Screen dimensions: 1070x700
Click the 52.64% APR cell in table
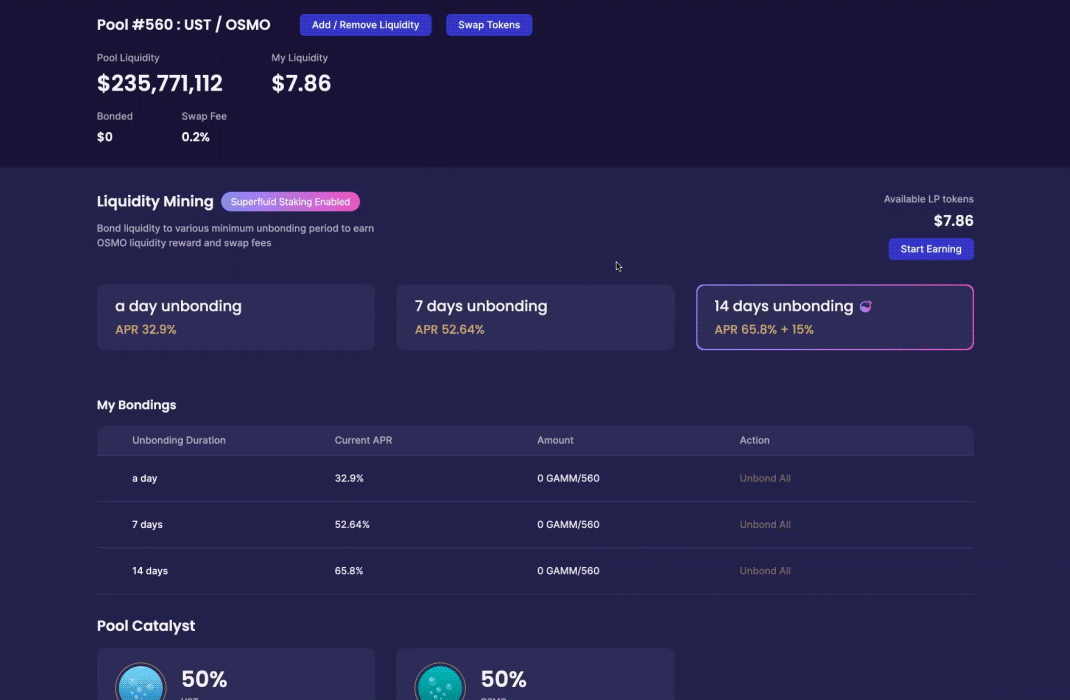tap(351, 525)
